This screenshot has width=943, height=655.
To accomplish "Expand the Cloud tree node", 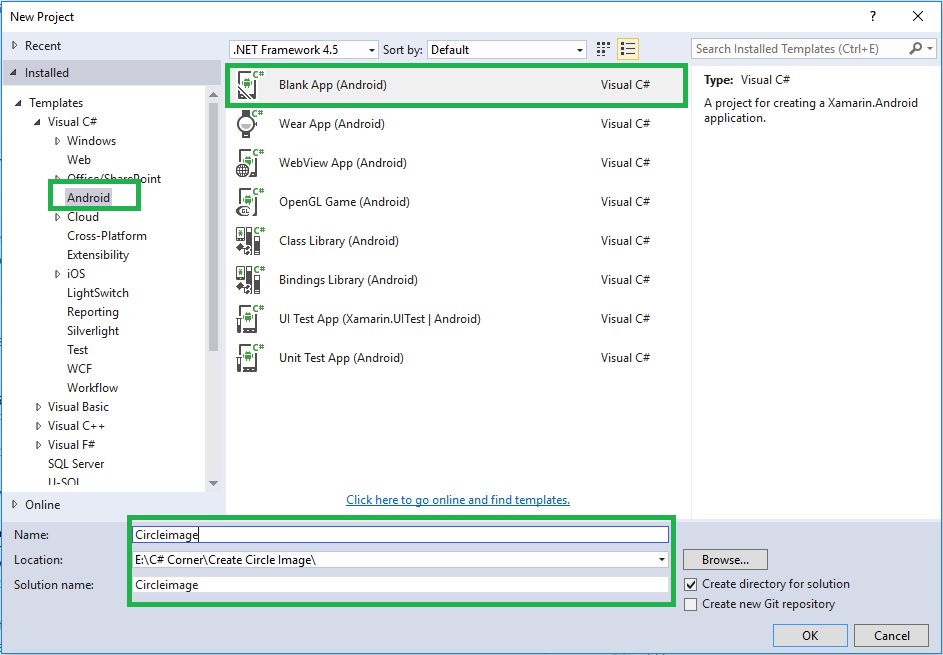I will 57,217.
